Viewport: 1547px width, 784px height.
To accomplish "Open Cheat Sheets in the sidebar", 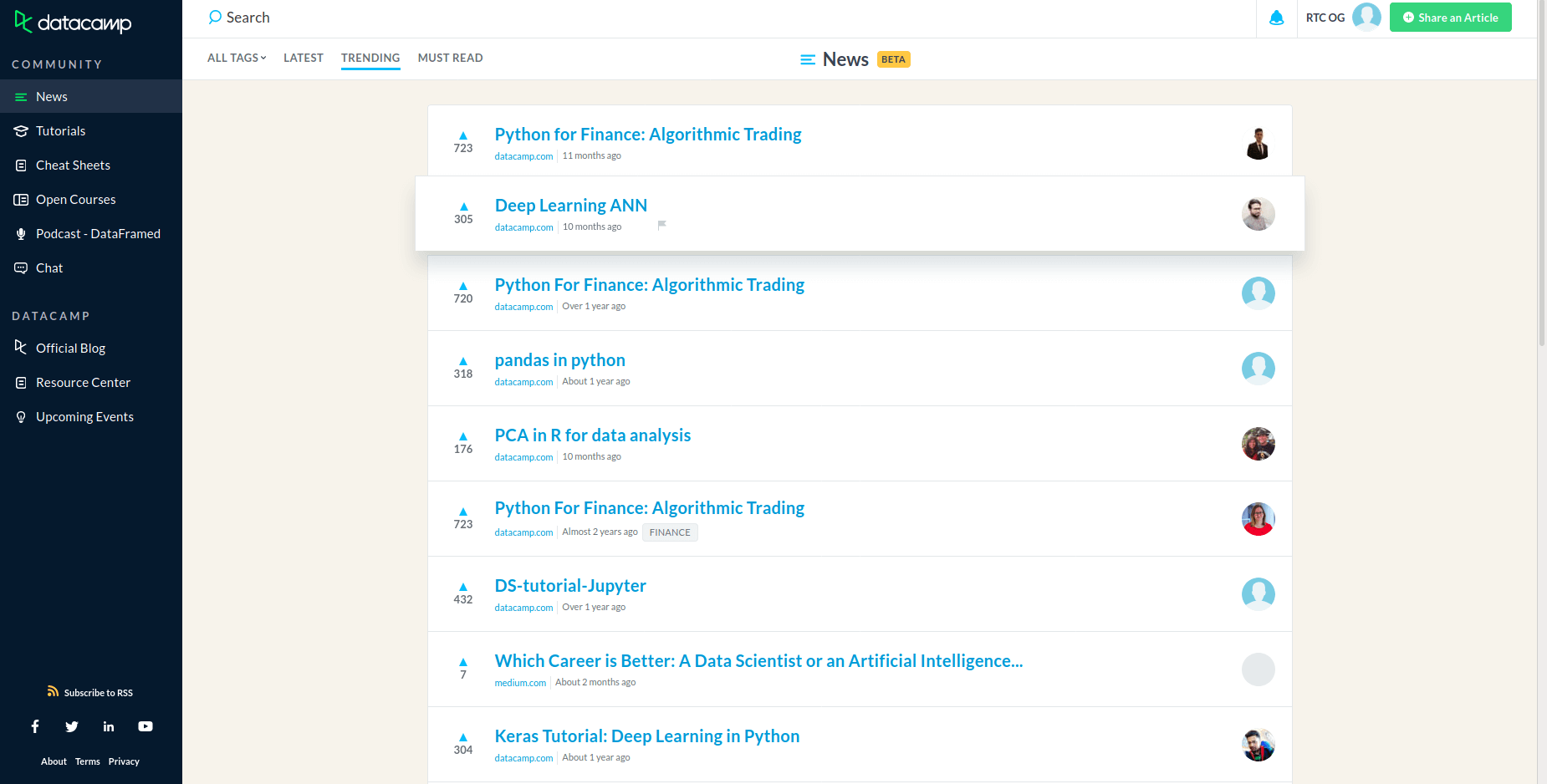I will pos(91,165).
